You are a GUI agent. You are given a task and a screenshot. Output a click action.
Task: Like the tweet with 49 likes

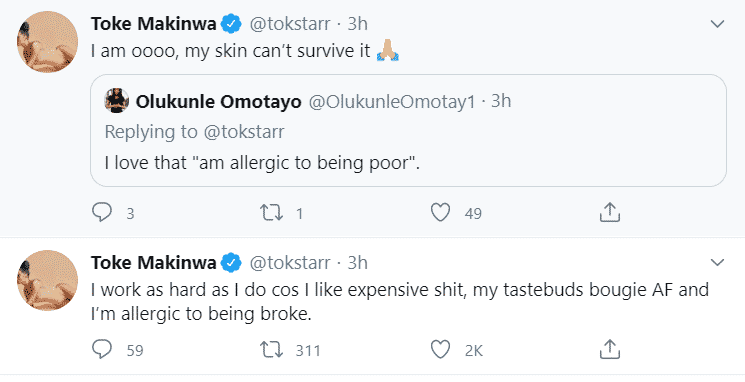440,213
